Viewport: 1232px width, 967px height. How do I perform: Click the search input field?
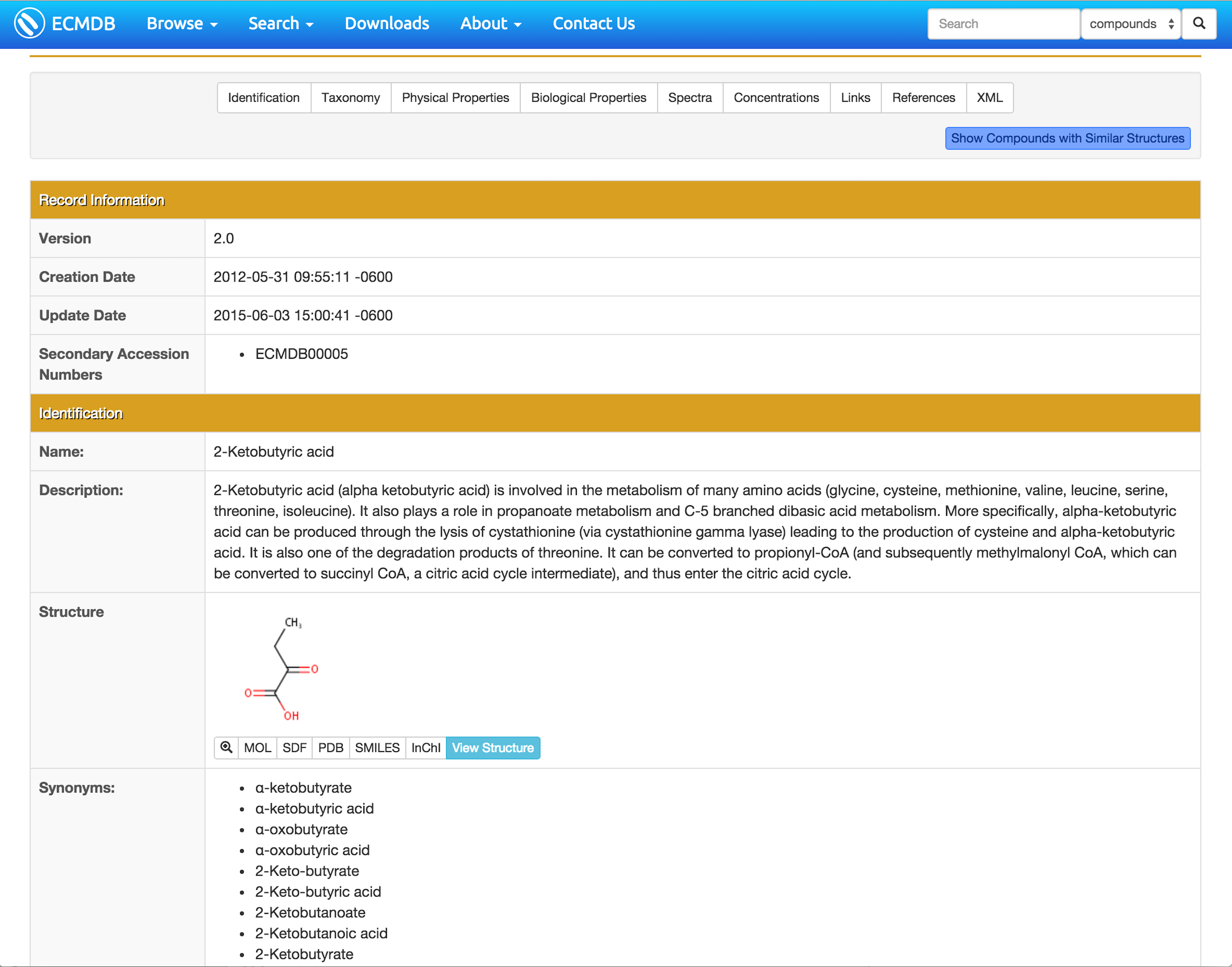[x=1001, y=23]
